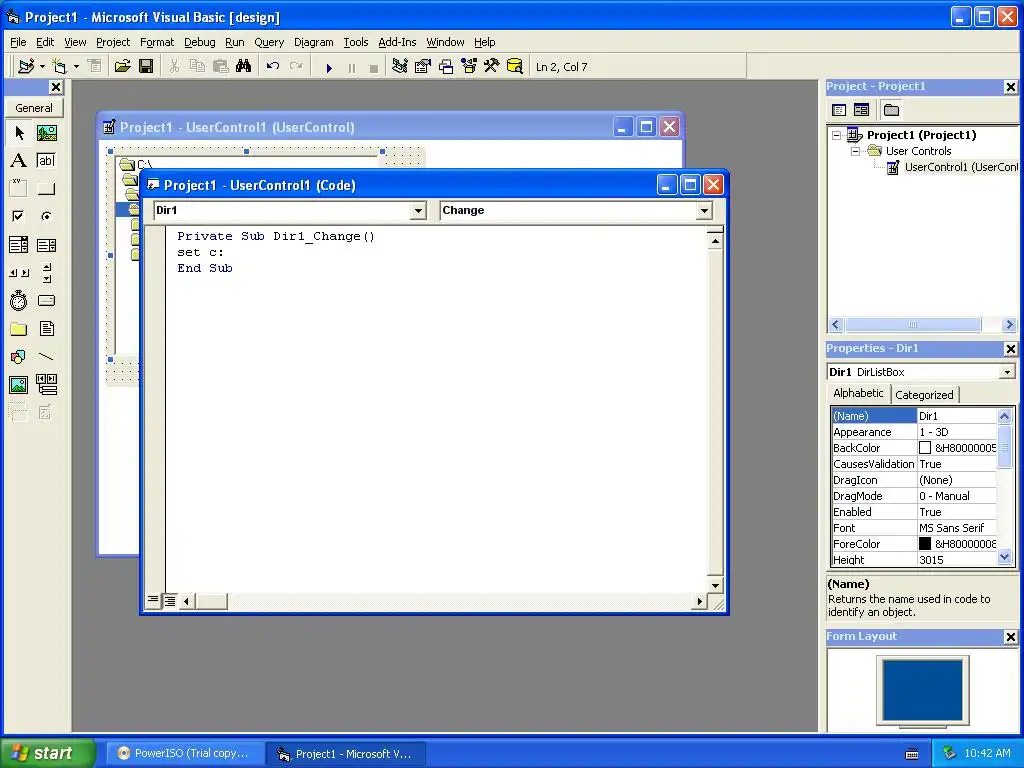Start the program with Run arrow
The image size is (1024, 768).
coord(329,67)
